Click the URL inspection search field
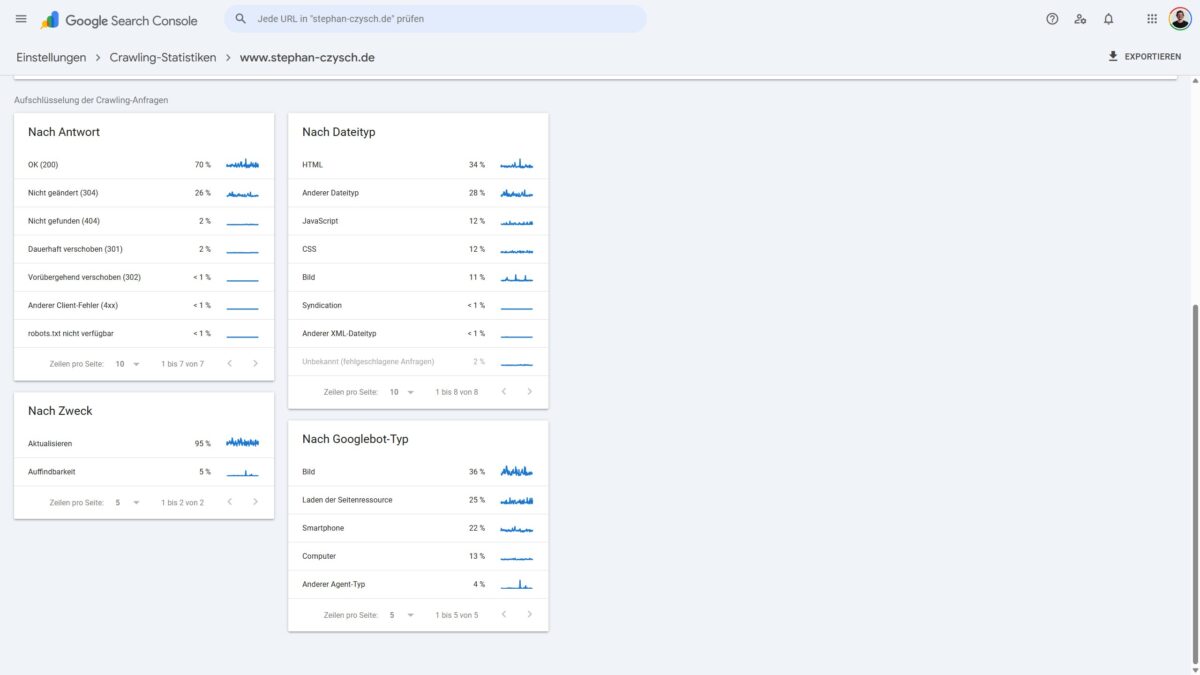1200x675 pixels. click(x=440, y=19)
